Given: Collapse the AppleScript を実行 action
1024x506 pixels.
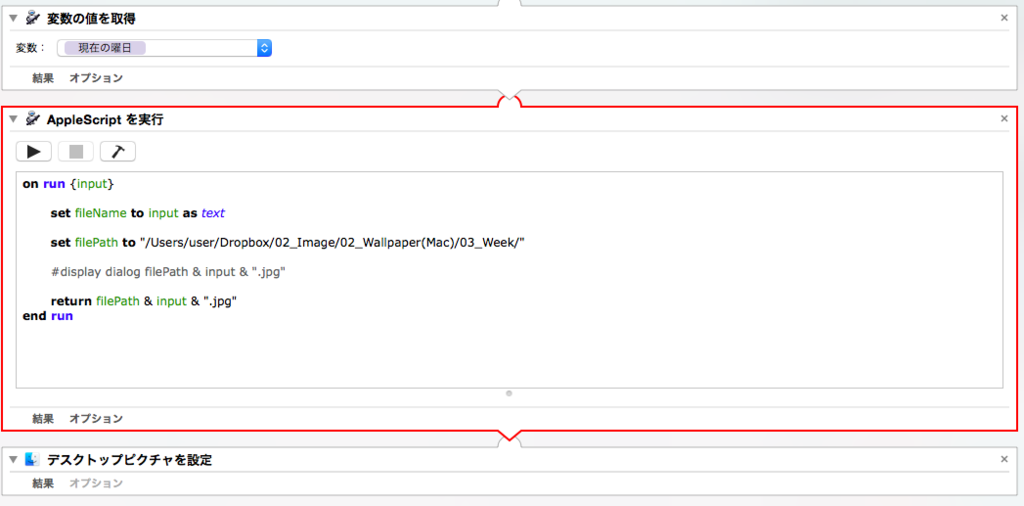Looking at the screenshot, I should [13, 119].
